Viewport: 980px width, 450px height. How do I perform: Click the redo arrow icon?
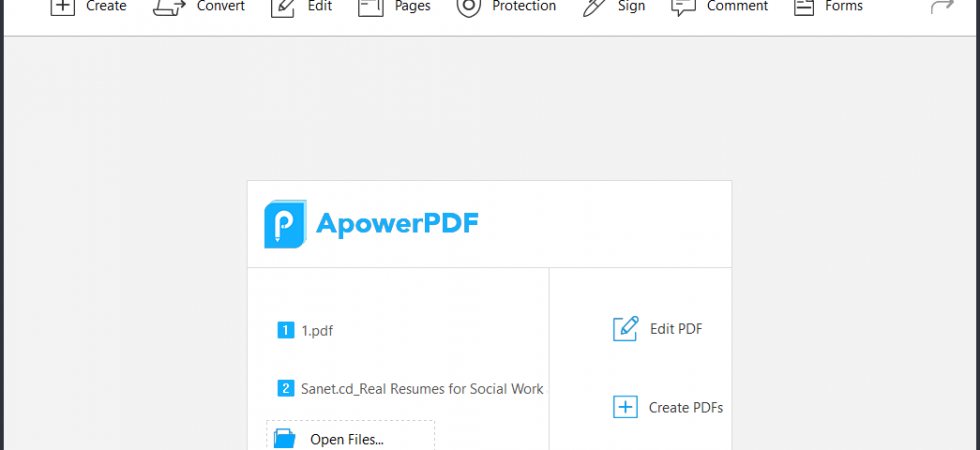pyautogui.click(x=942, y=6)
